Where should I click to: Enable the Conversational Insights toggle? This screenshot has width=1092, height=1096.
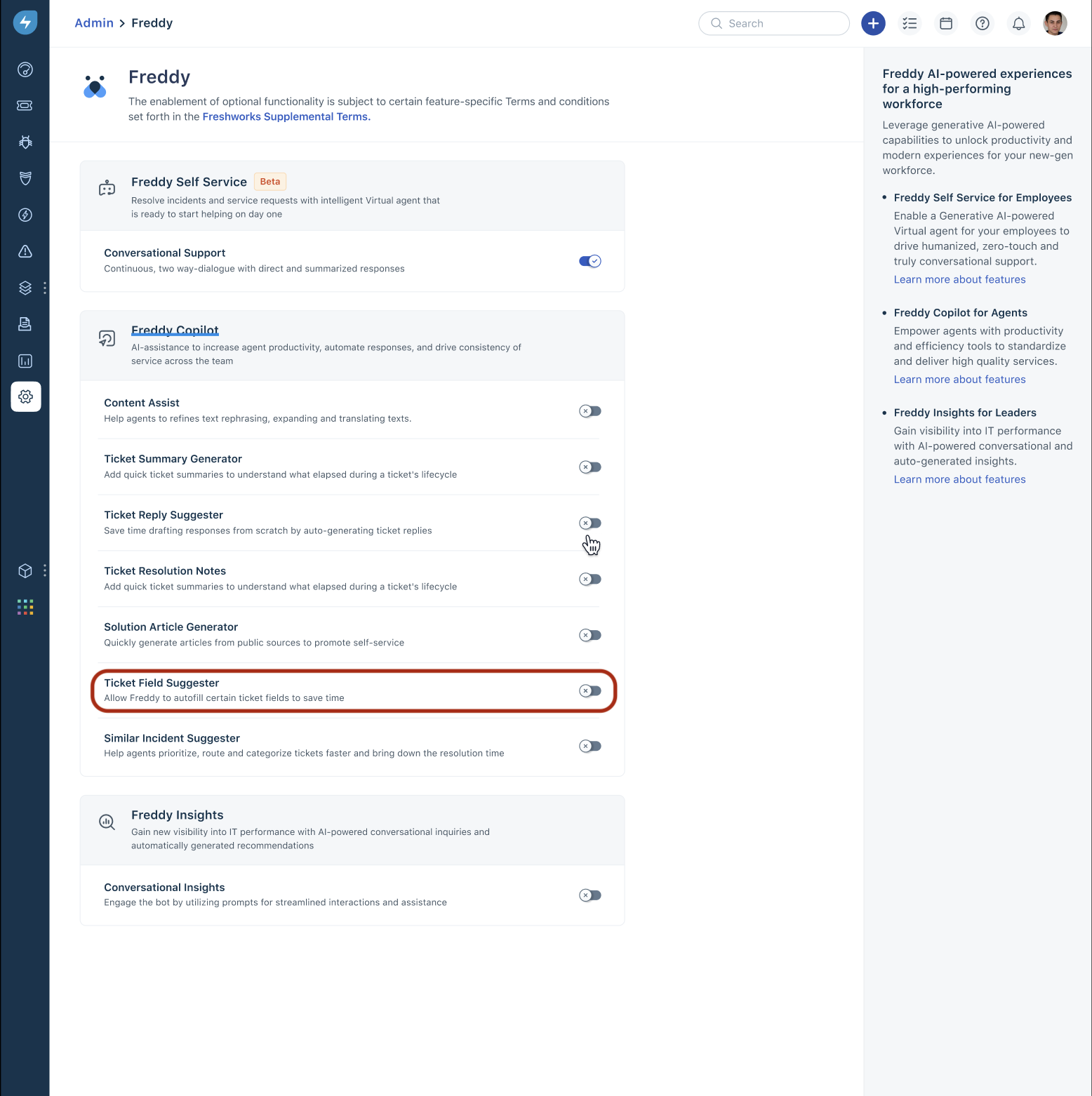[x=590, y=895]
